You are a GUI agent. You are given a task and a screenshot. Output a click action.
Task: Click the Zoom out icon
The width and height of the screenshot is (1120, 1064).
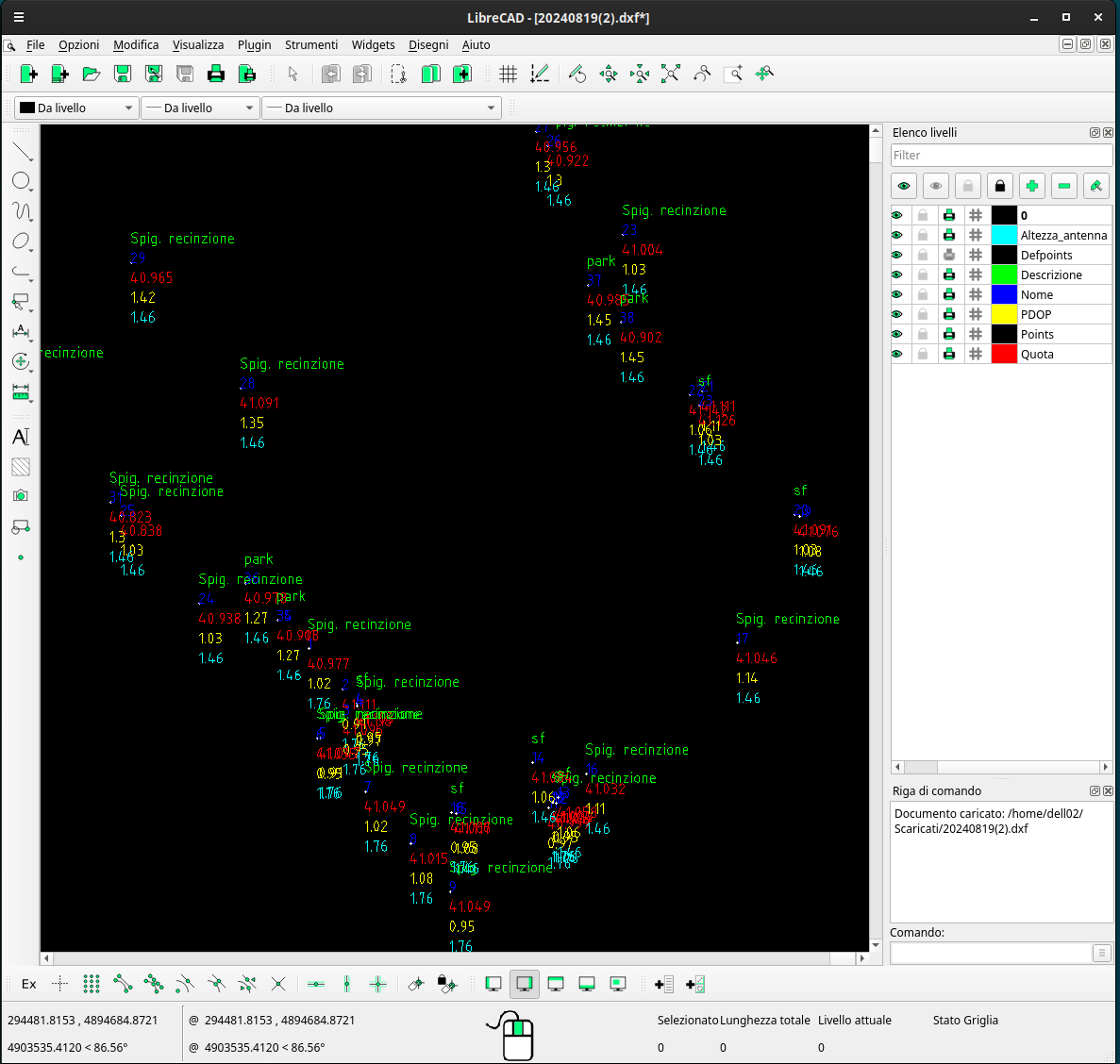640,74
